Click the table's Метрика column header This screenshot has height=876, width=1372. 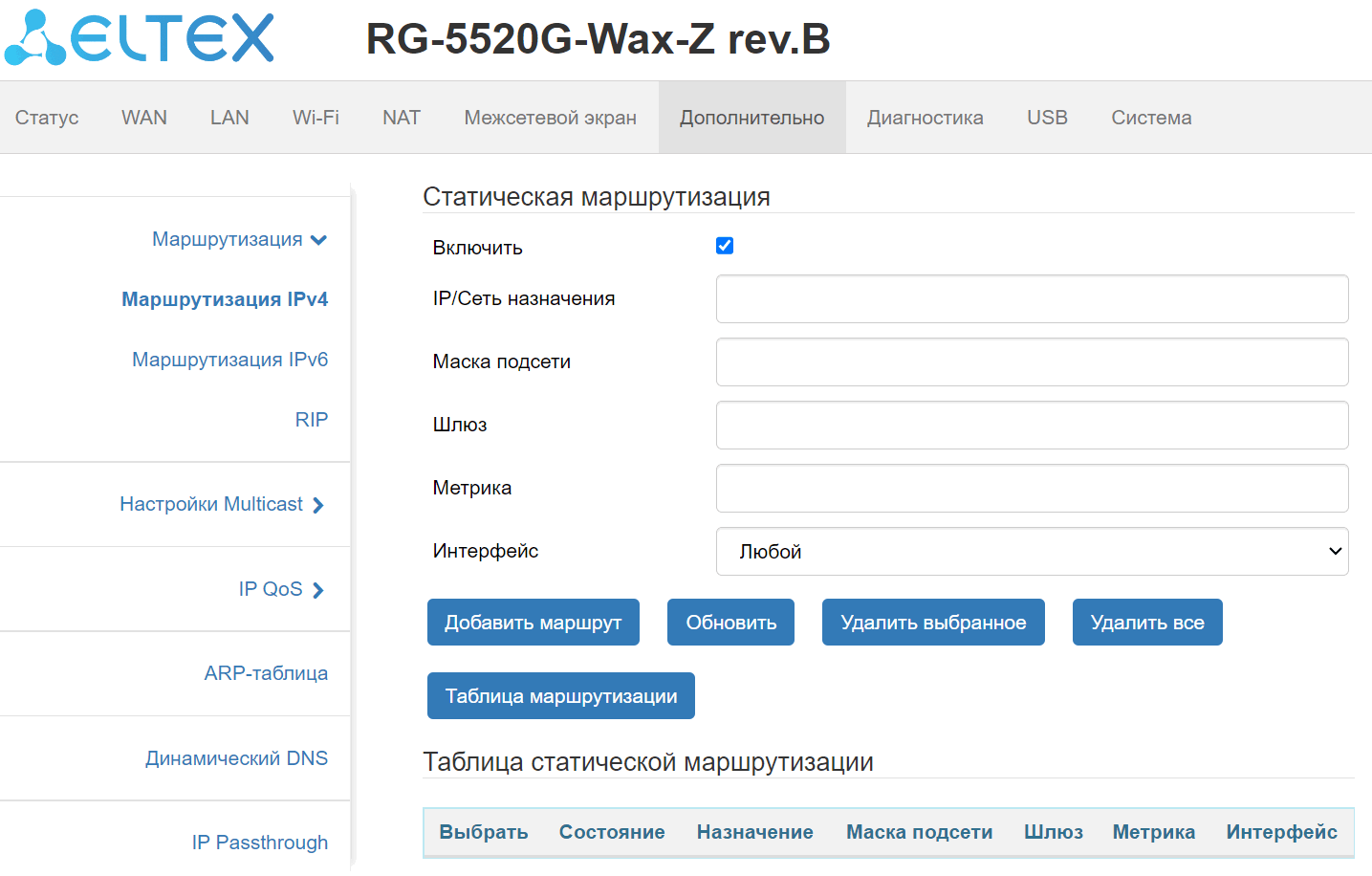1154,832
